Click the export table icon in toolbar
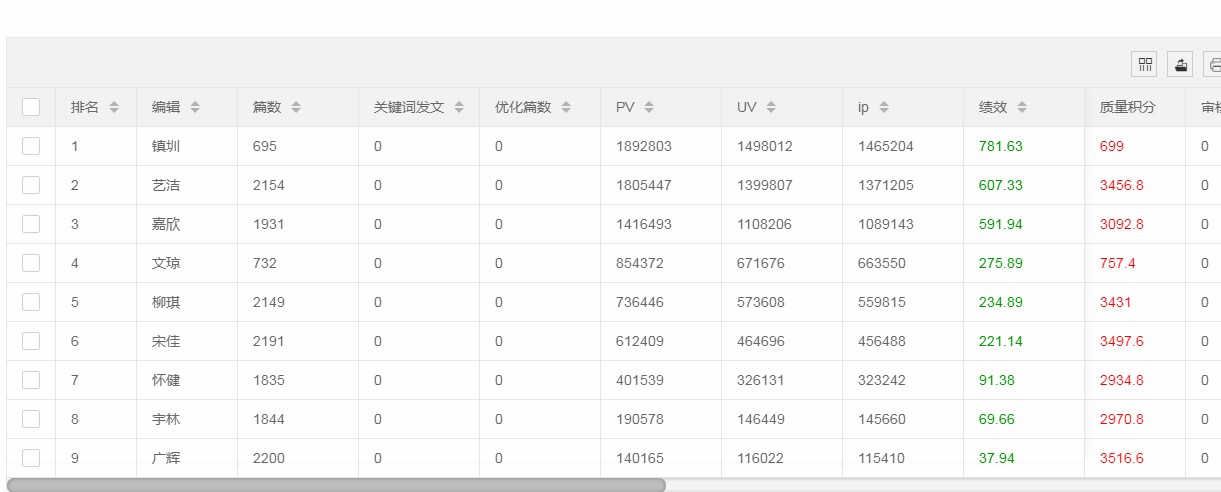Viewport: 1221px width, 492px height. click(x=1180, y=64)
